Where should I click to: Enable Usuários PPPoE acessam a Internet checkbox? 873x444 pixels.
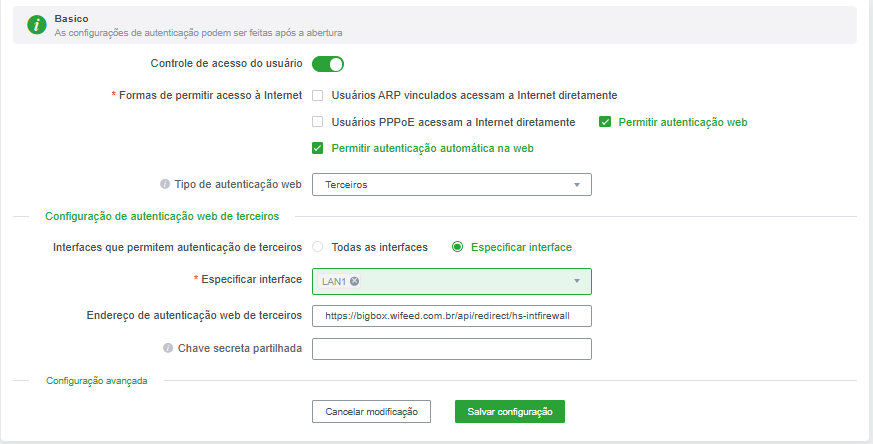tap(318, 122)
